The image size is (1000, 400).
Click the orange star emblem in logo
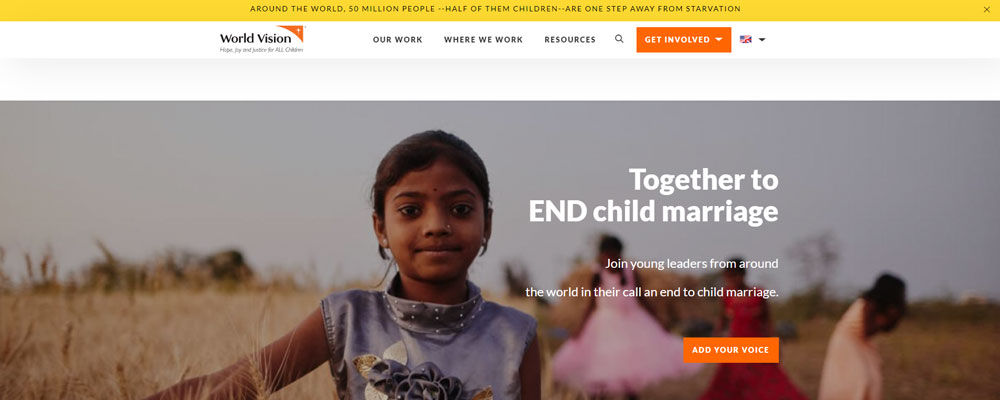pos(292,34)
